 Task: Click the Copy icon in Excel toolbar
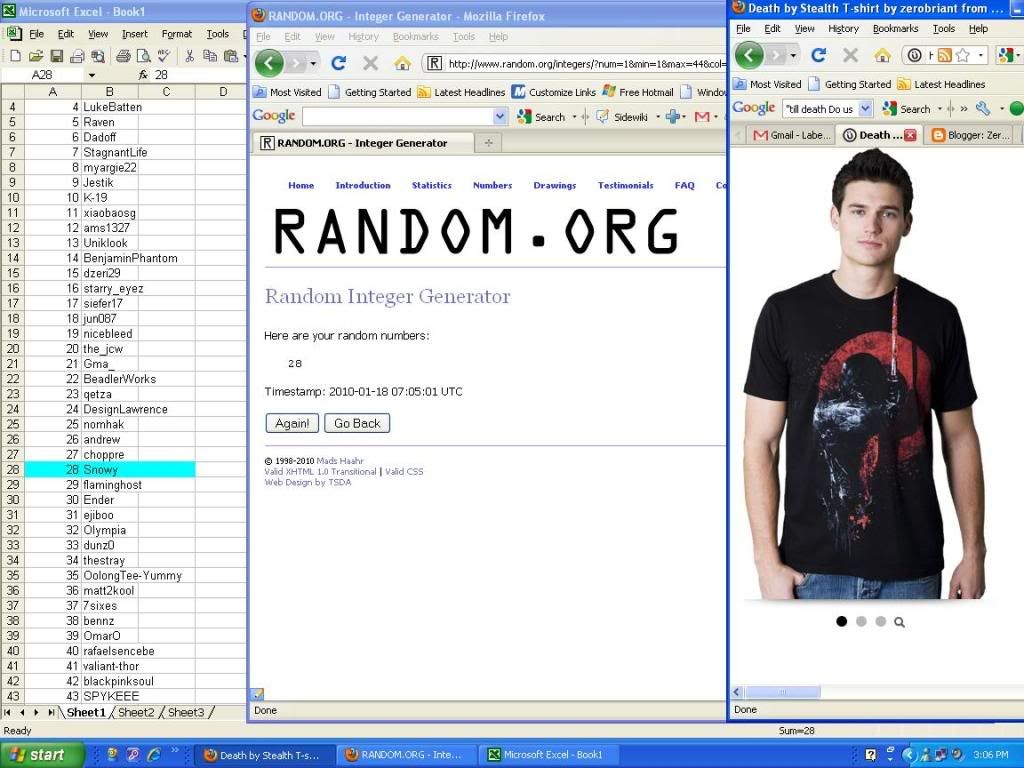tap(210, 56)
